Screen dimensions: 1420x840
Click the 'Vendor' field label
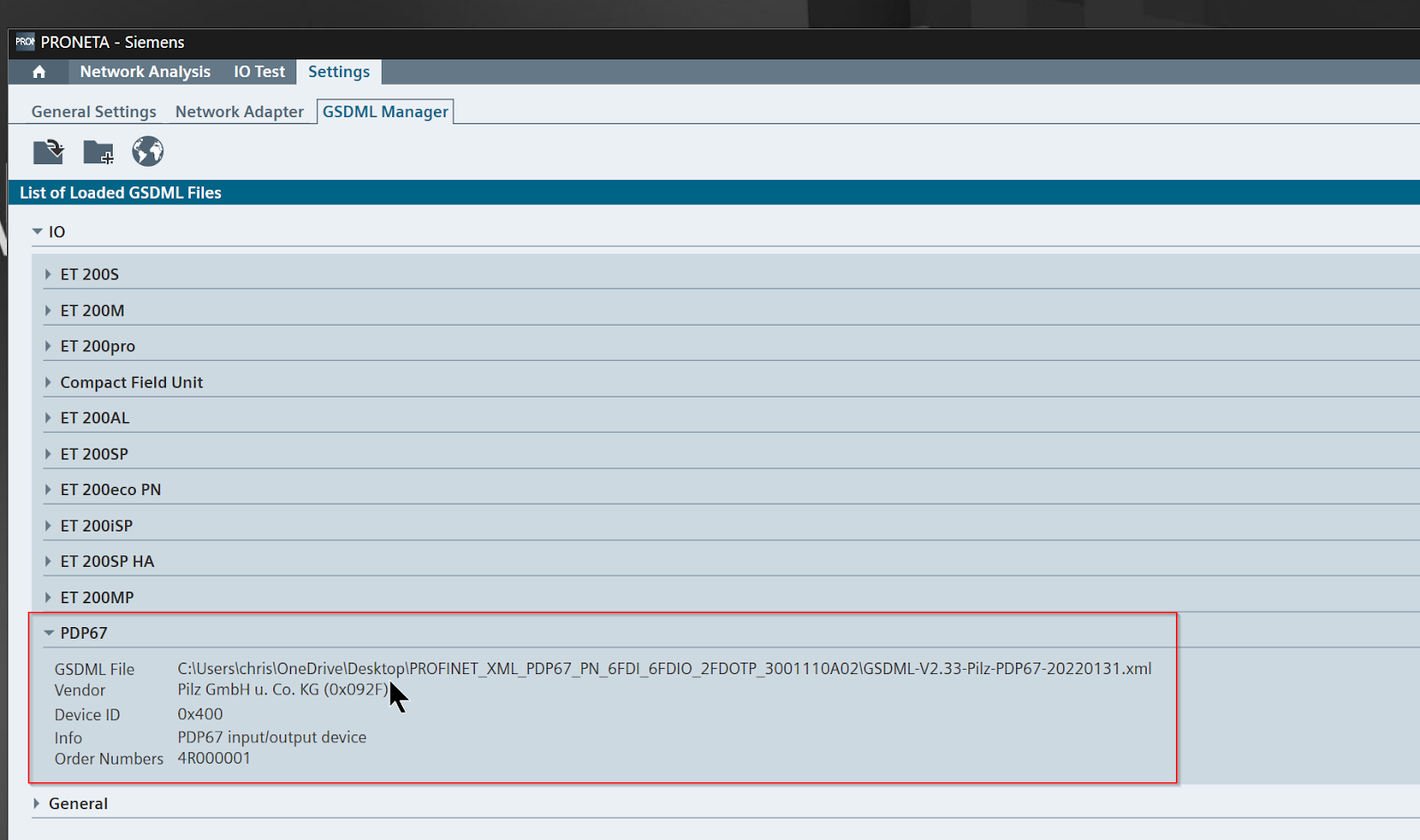tap(80, 690)
